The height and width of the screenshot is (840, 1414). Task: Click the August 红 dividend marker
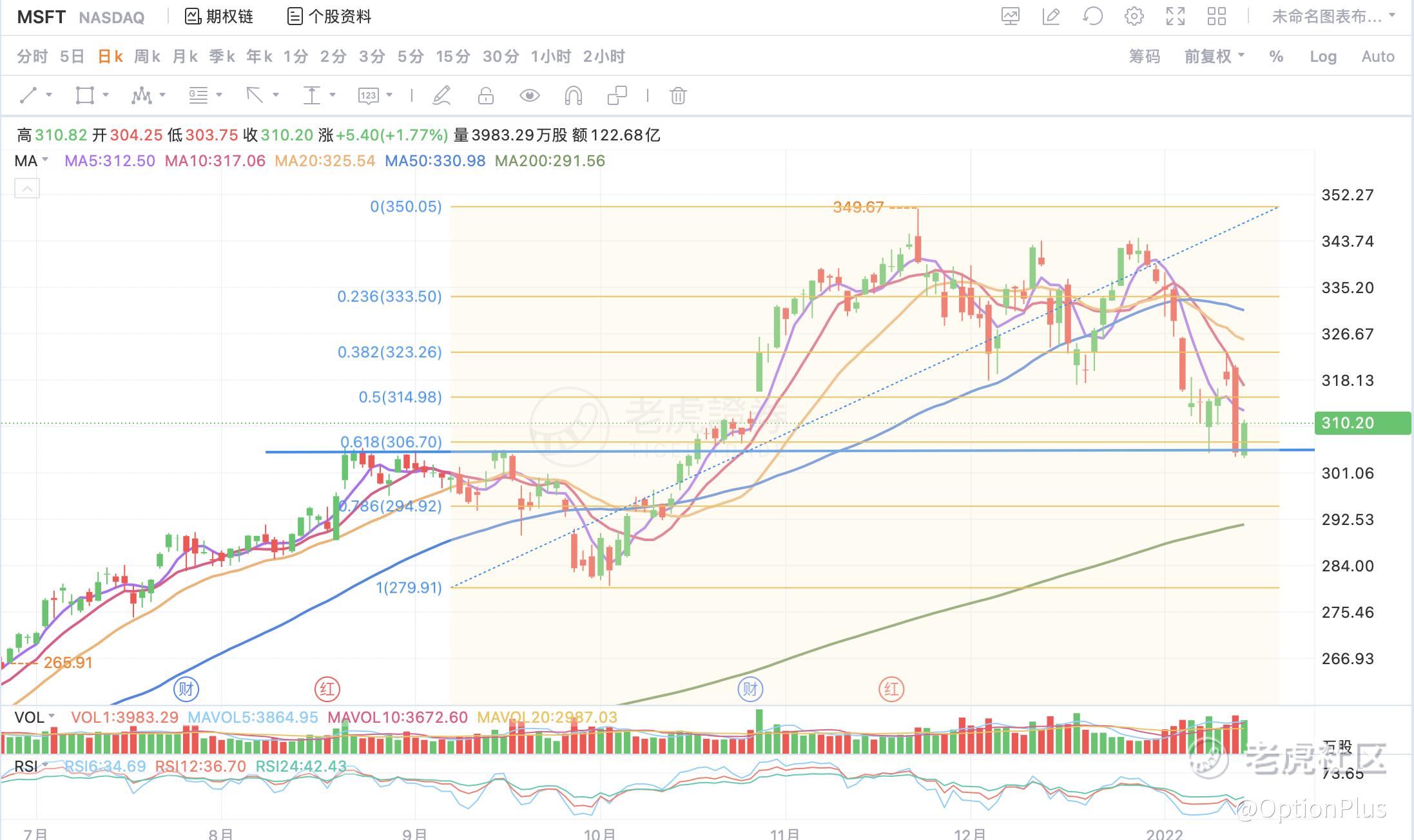327,689
